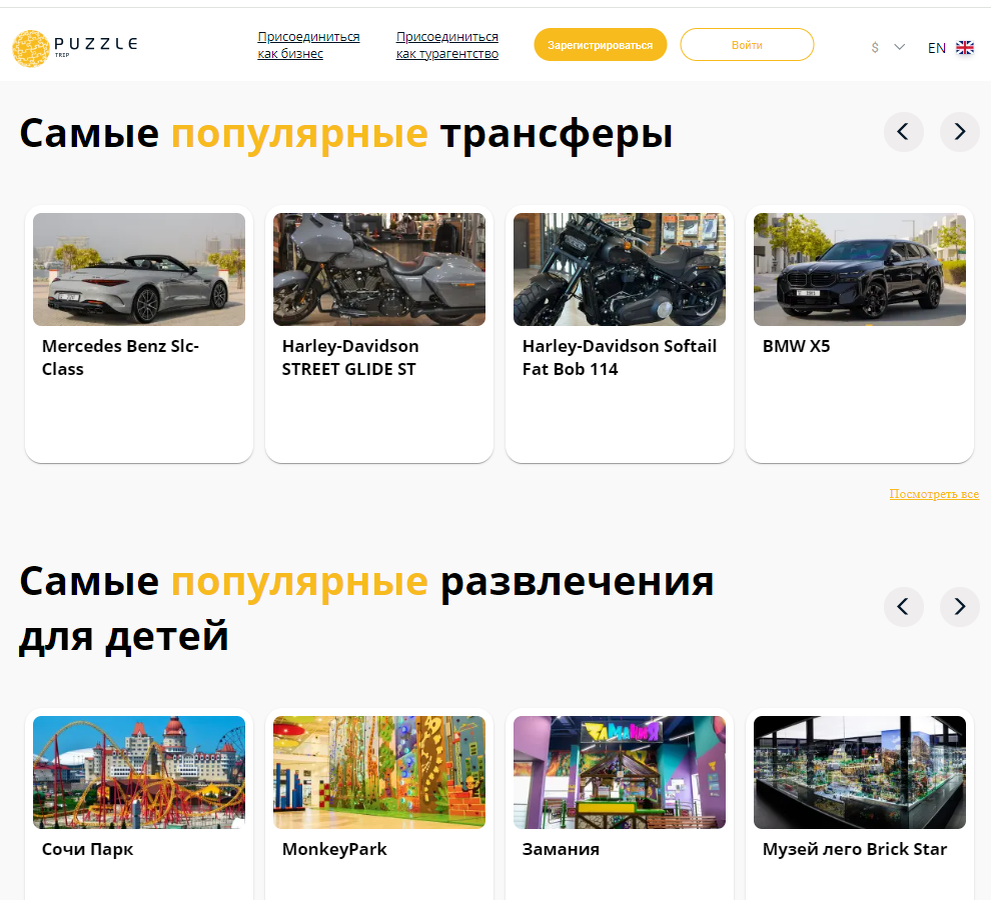Go to previous kids entertainment slide
Image resolution: width=991 pixels, height=900 pixels.
click(903, 607)
